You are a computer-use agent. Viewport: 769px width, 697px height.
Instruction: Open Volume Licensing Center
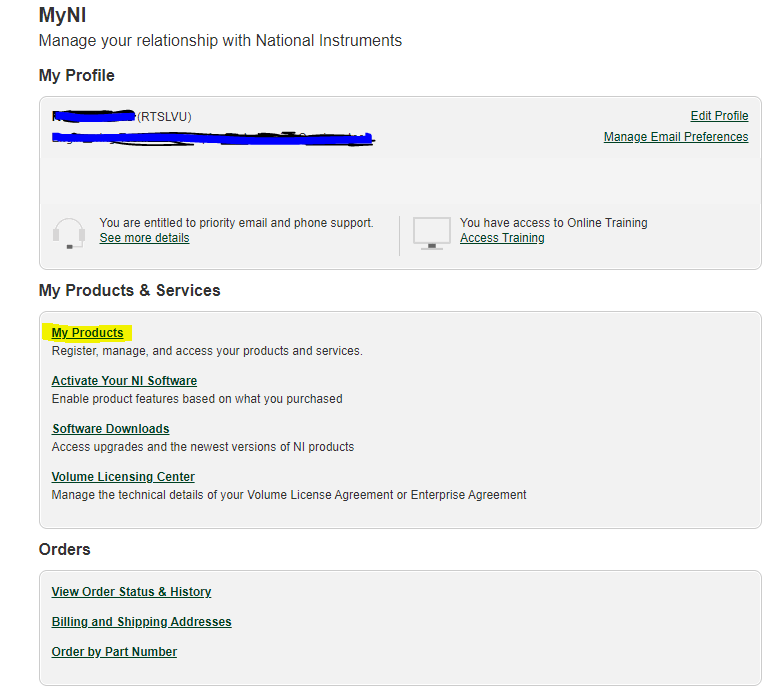pos(123,477)
